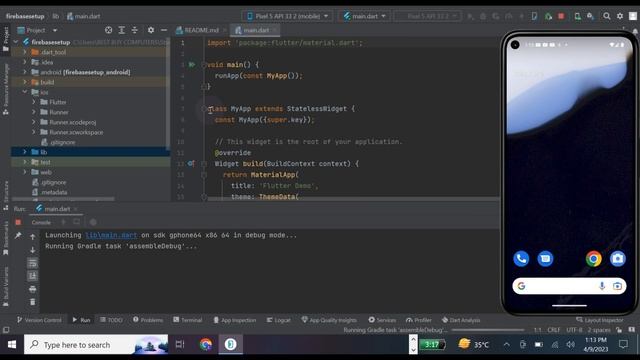Open Search Everywhere magnifier icon
Screen dimensions: 640x360
pos(607,16)
